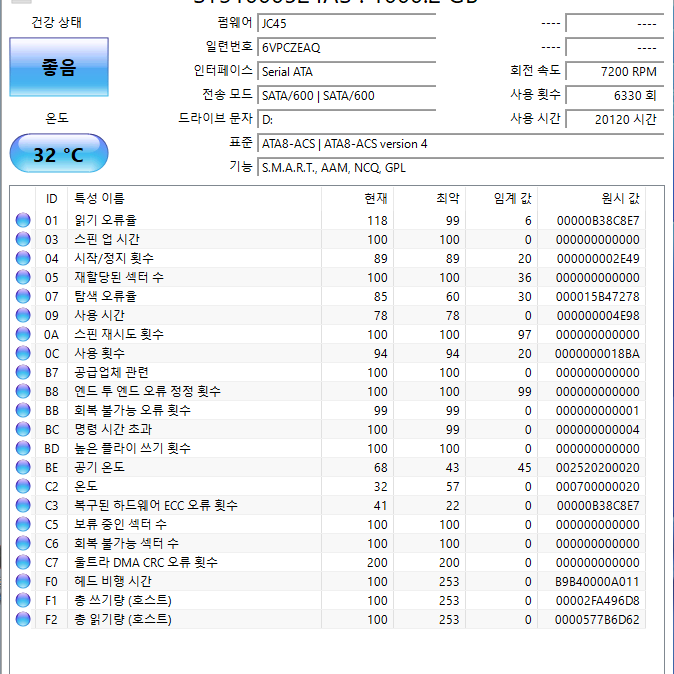674x674 pixels.
Task: Click the status icon for ID B8 엔드 투 엔드
Action: tap(23, 391)
